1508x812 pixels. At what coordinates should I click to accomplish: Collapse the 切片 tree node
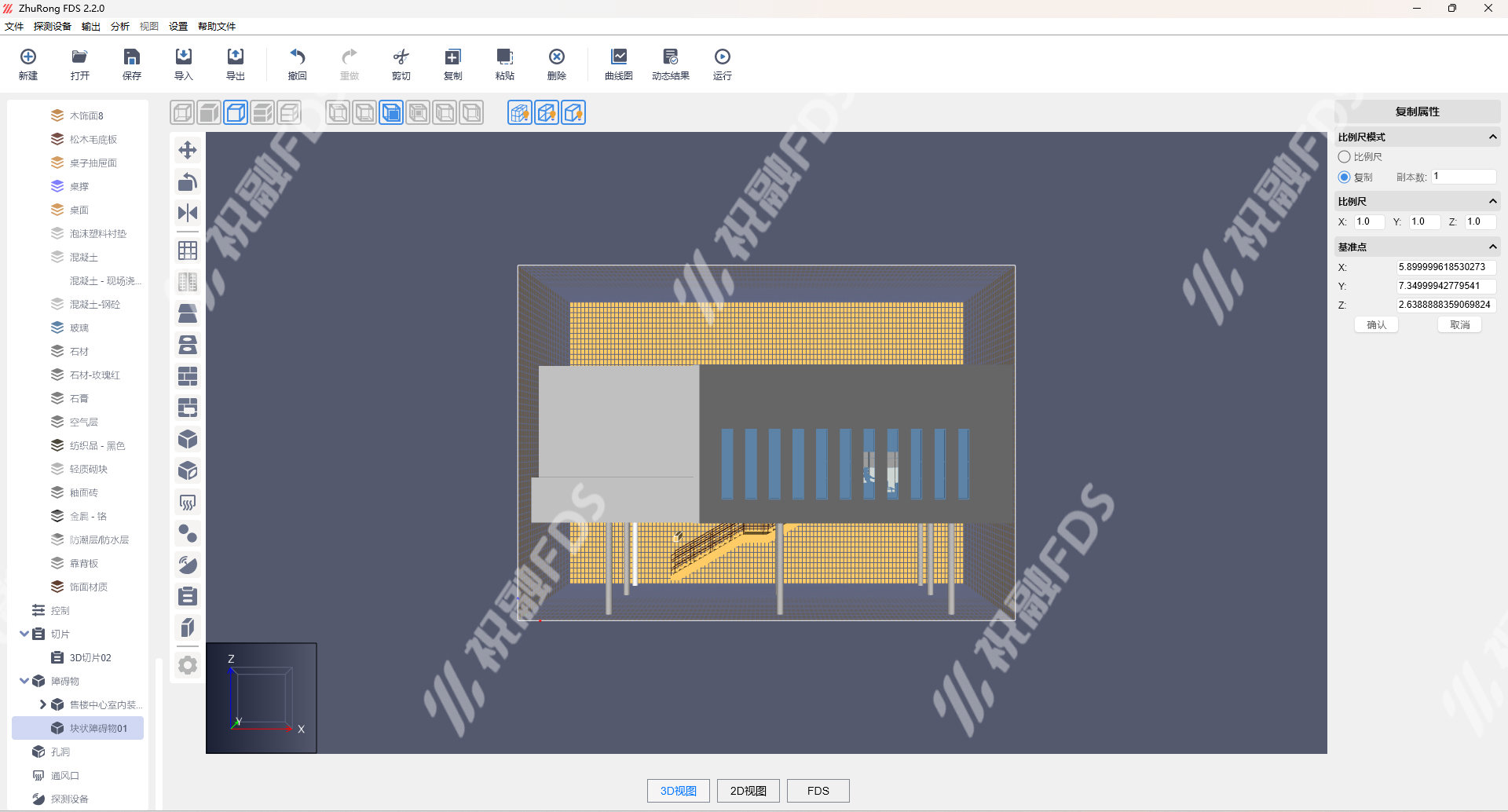tap(24, 634)
